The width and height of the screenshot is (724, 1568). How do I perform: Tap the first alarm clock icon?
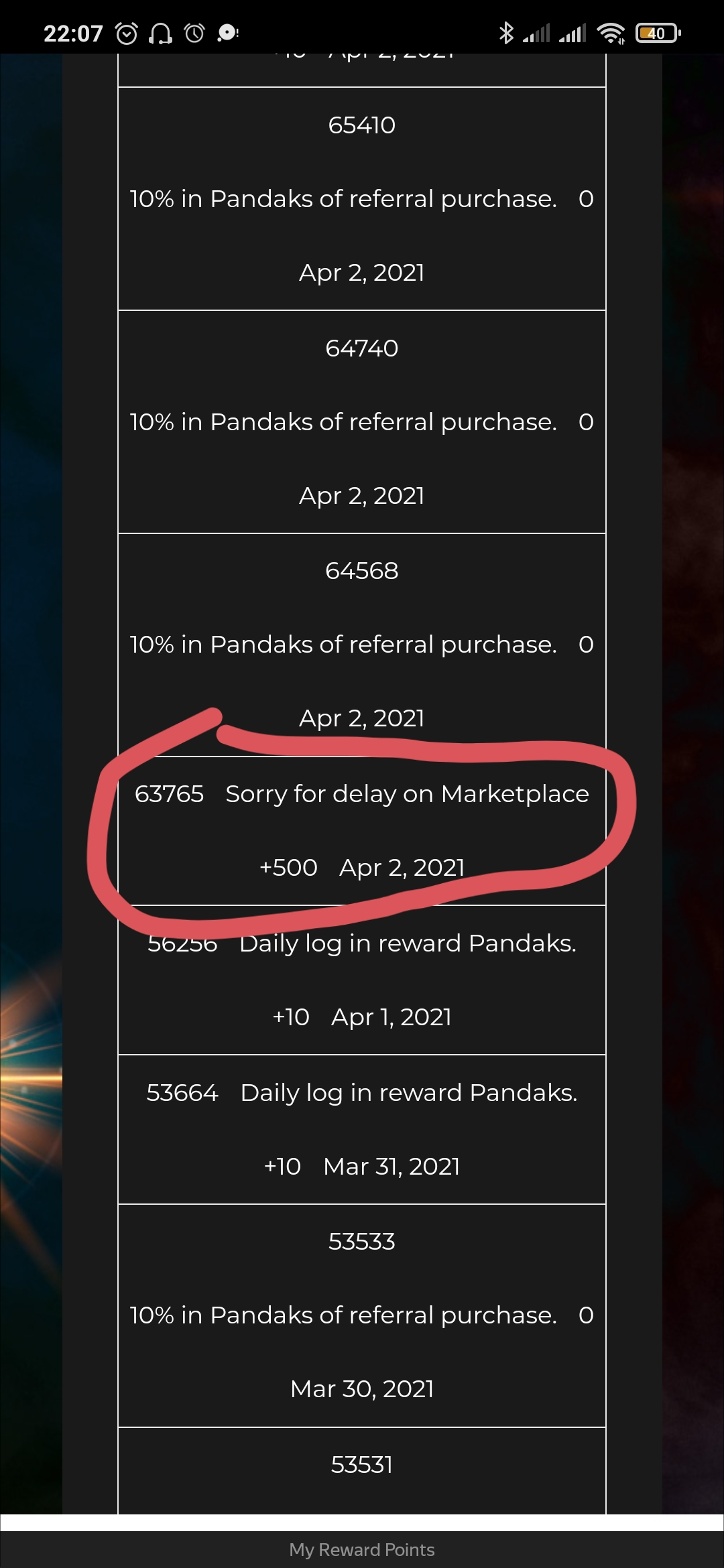click(x=127, y=33)
